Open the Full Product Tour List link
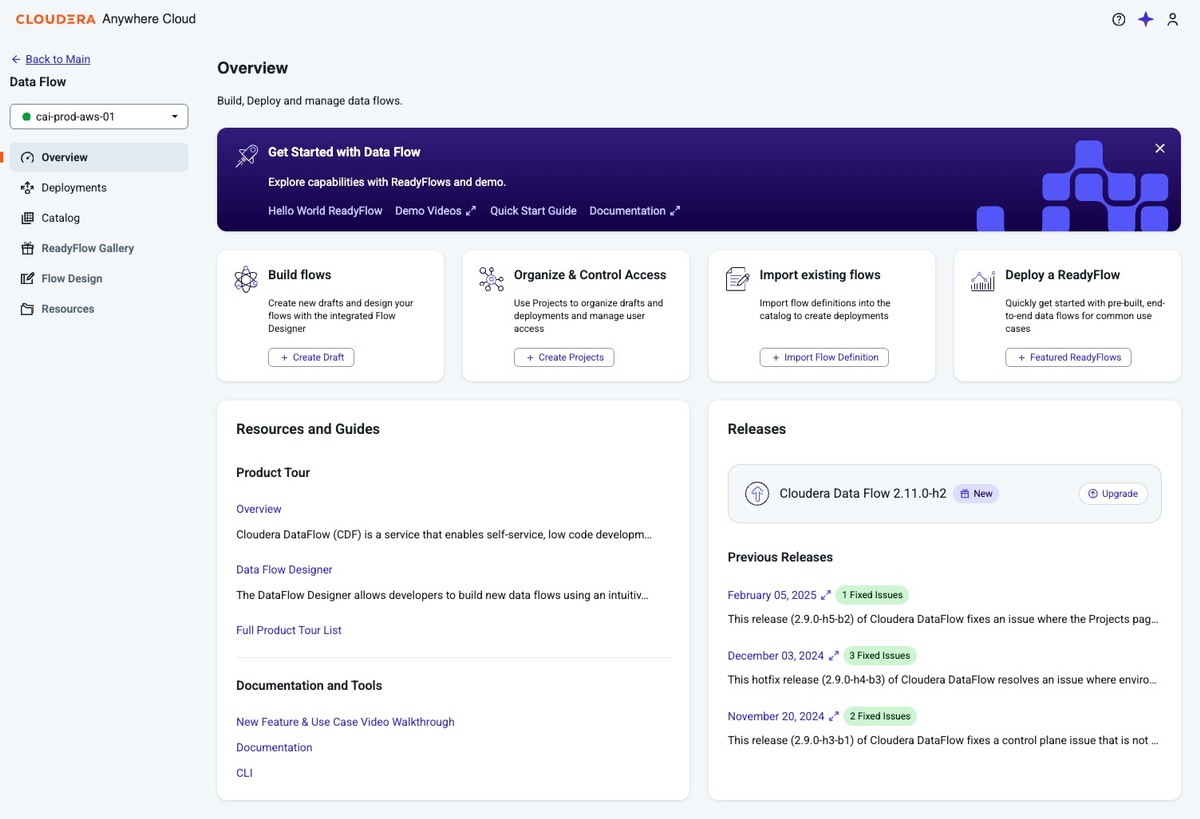 [289, 630]
